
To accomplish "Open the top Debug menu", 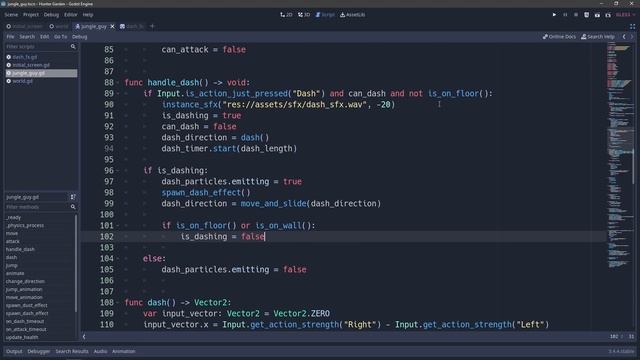I will tap(51, 15).
